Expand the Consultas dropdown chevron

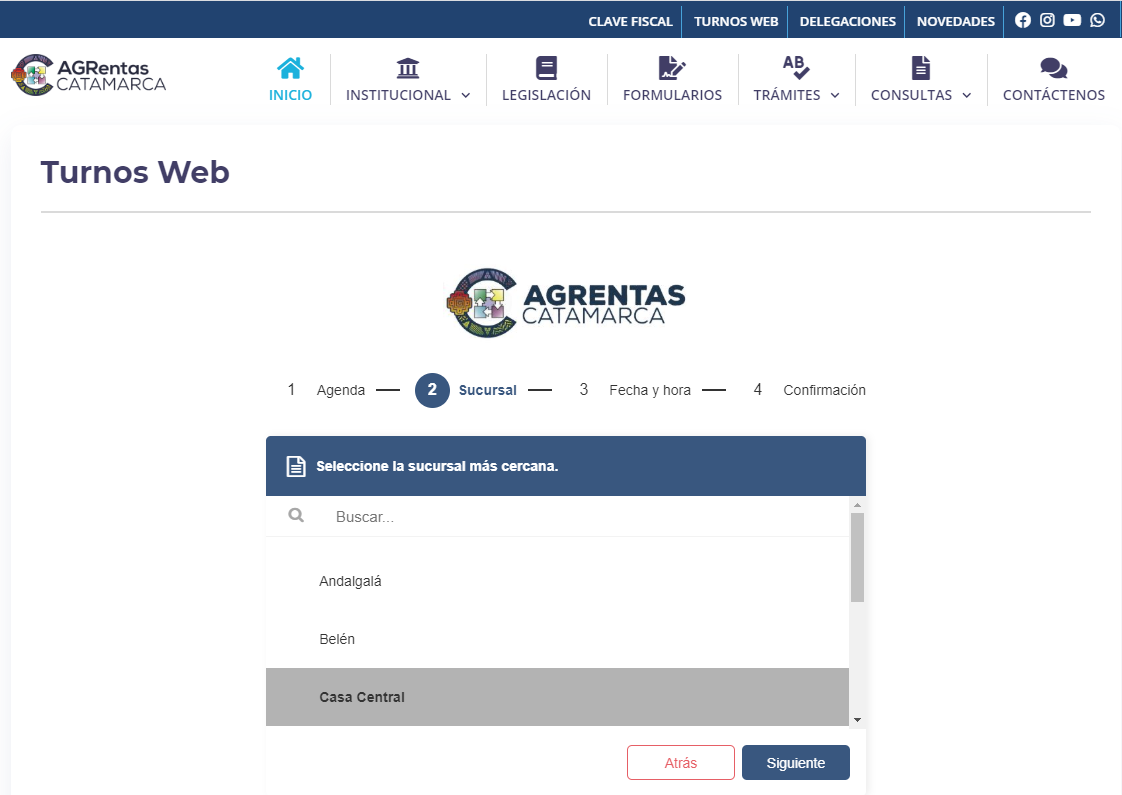(967, 95)
